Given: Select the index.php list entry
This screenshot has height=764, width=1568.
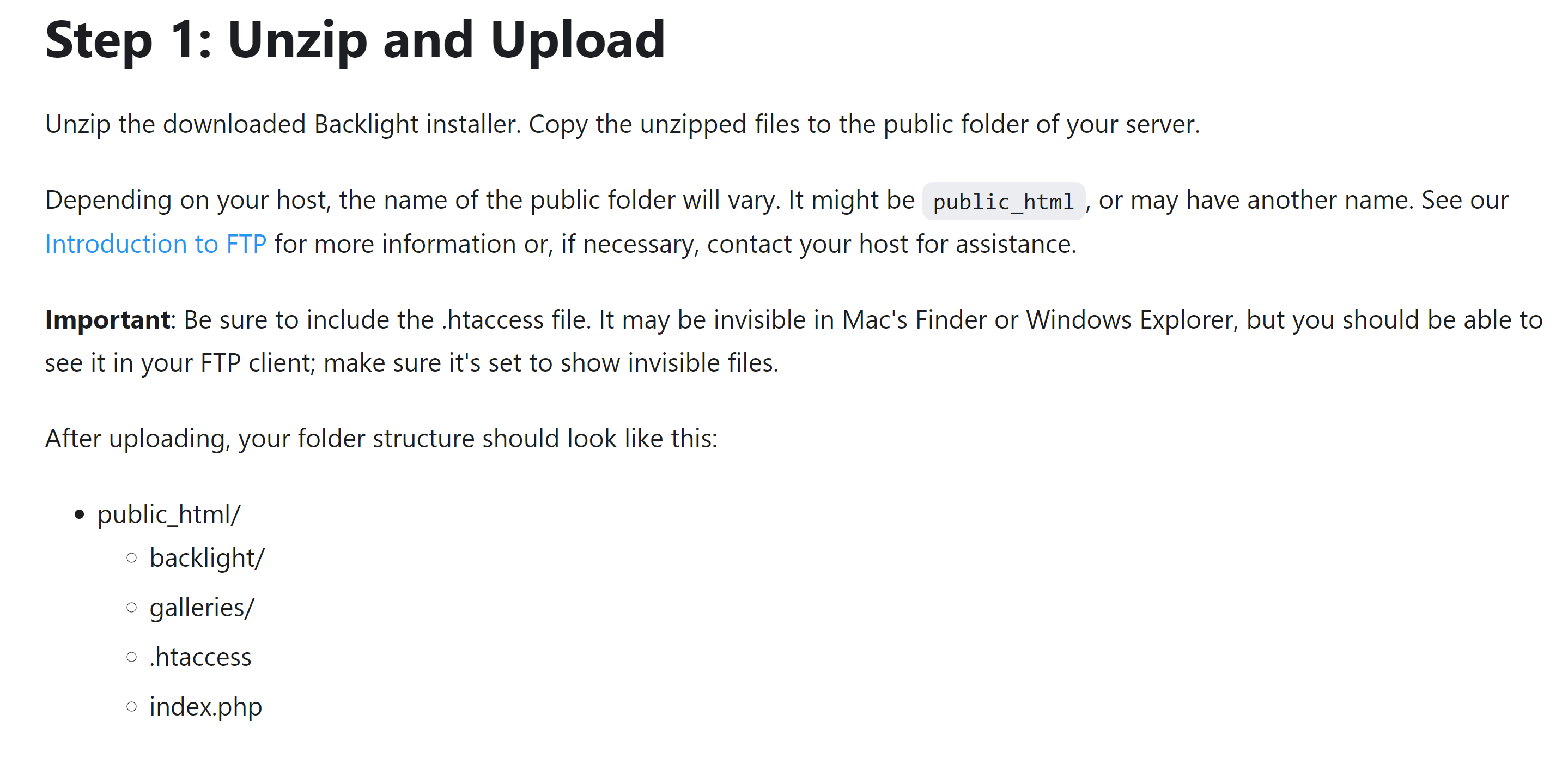Looking at the screenshot, I should pyautogui.click(x=206, y=707).
